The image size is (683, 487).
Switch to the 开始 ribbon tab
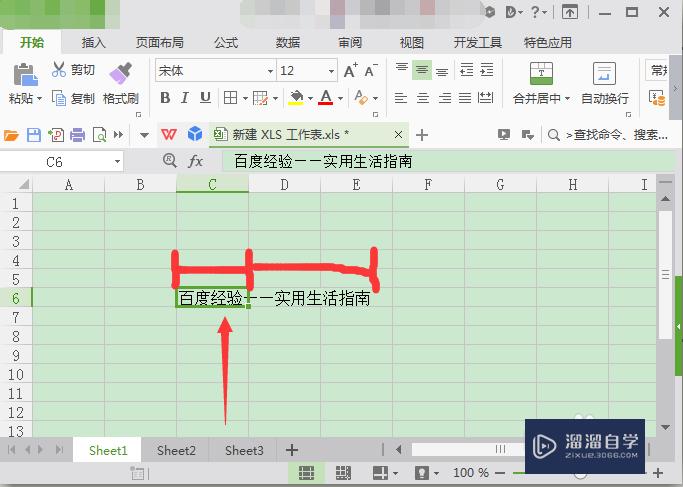pyautogui.click(x=32, y=43)
